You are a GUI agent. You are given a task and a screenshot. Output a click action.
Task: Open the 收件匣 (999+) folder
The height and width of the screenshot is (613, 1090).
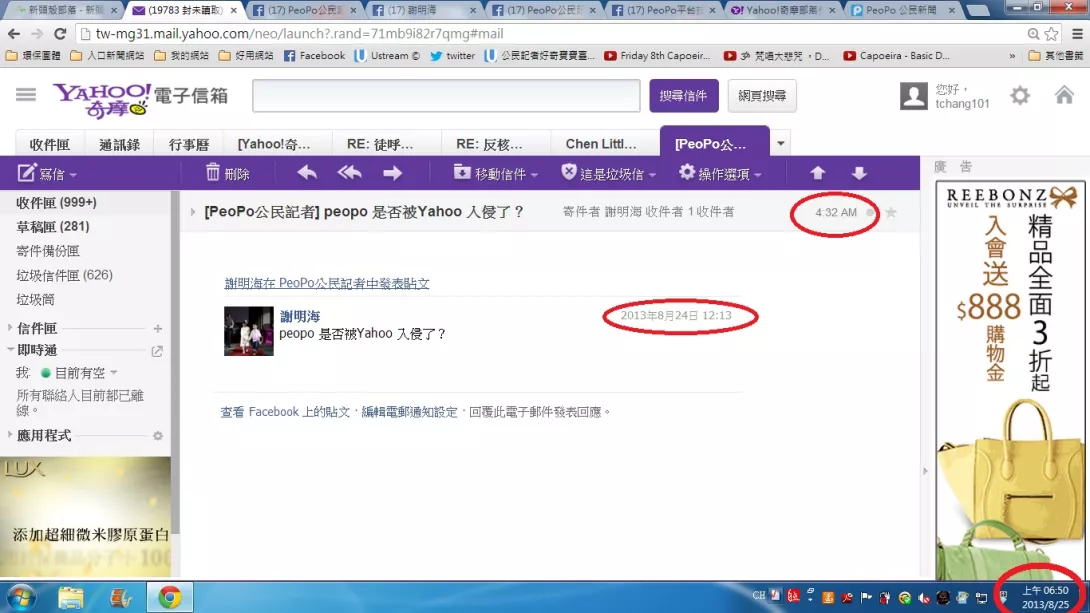tap(57, 202)
